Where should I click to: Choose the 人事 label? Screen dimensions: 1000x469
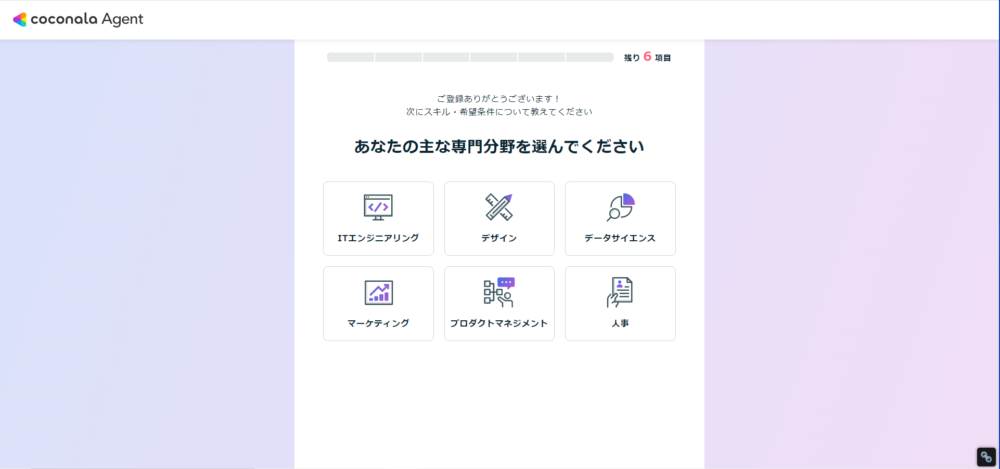click(x=620, y=323)
